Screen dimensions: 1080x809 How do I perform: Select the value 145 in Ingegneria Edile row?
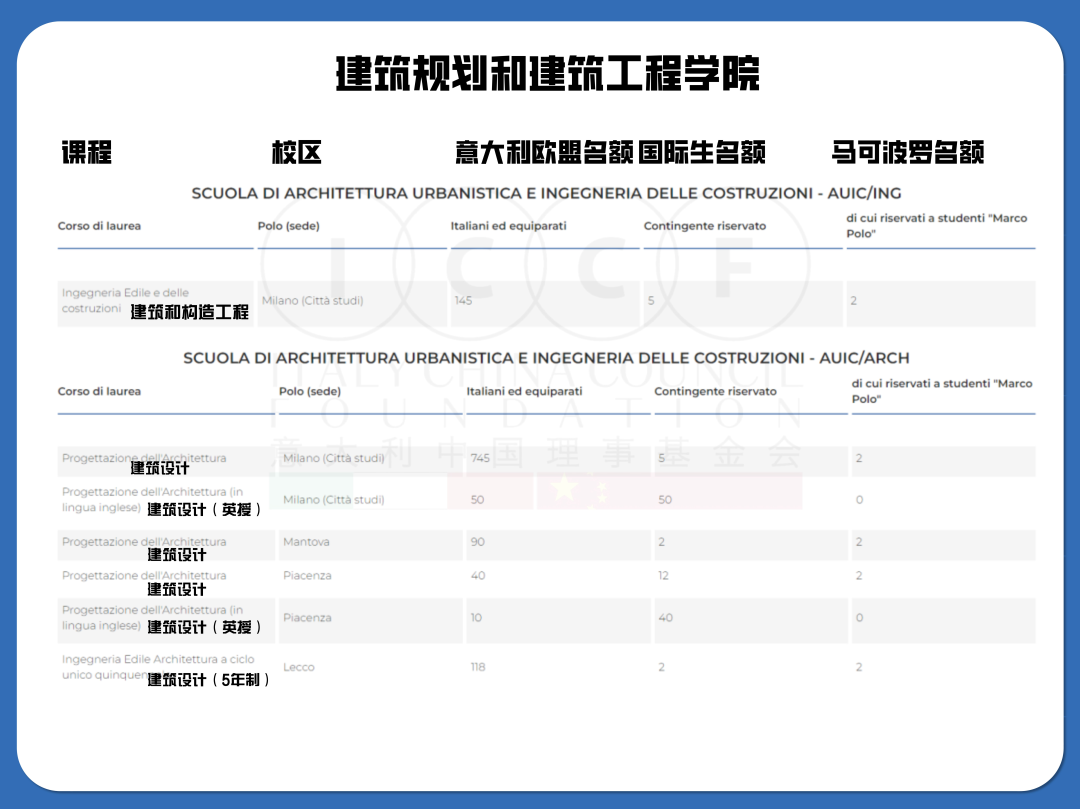coord(464,300)
